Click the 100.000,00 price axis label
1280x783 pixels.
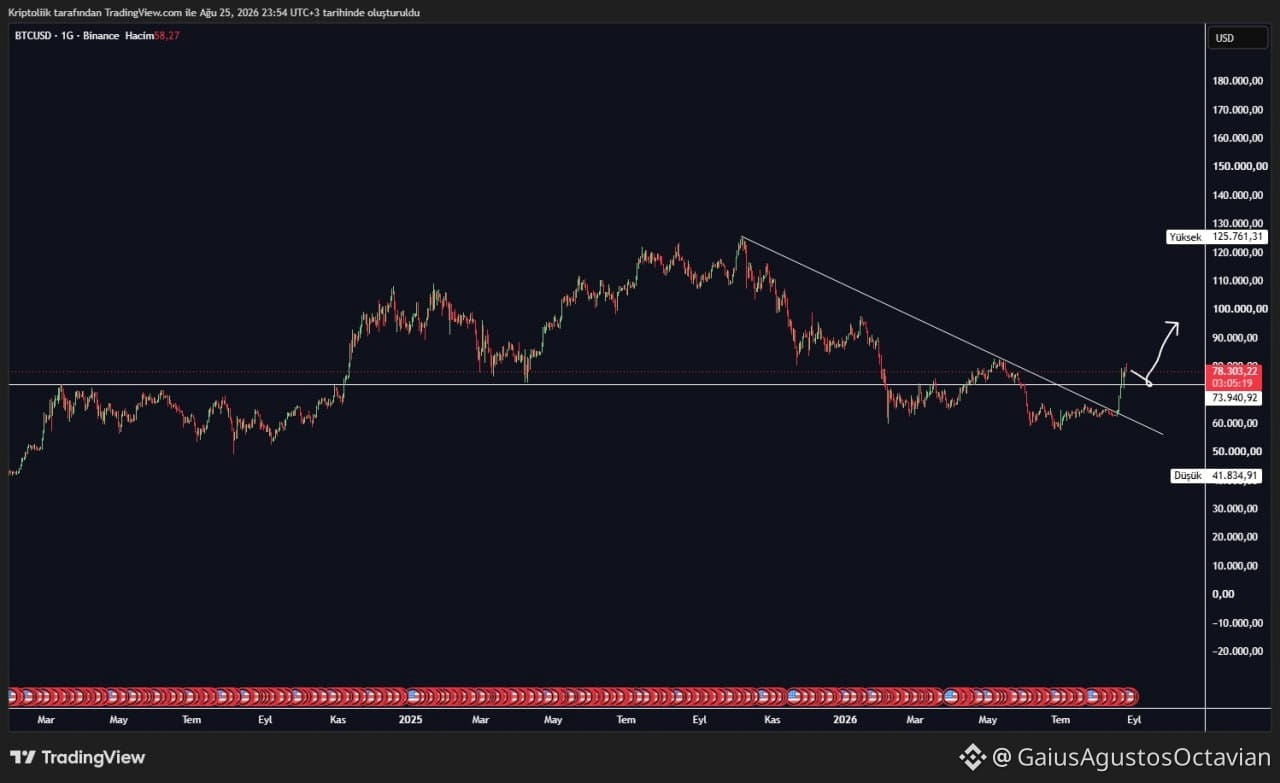pos(1240,309)
